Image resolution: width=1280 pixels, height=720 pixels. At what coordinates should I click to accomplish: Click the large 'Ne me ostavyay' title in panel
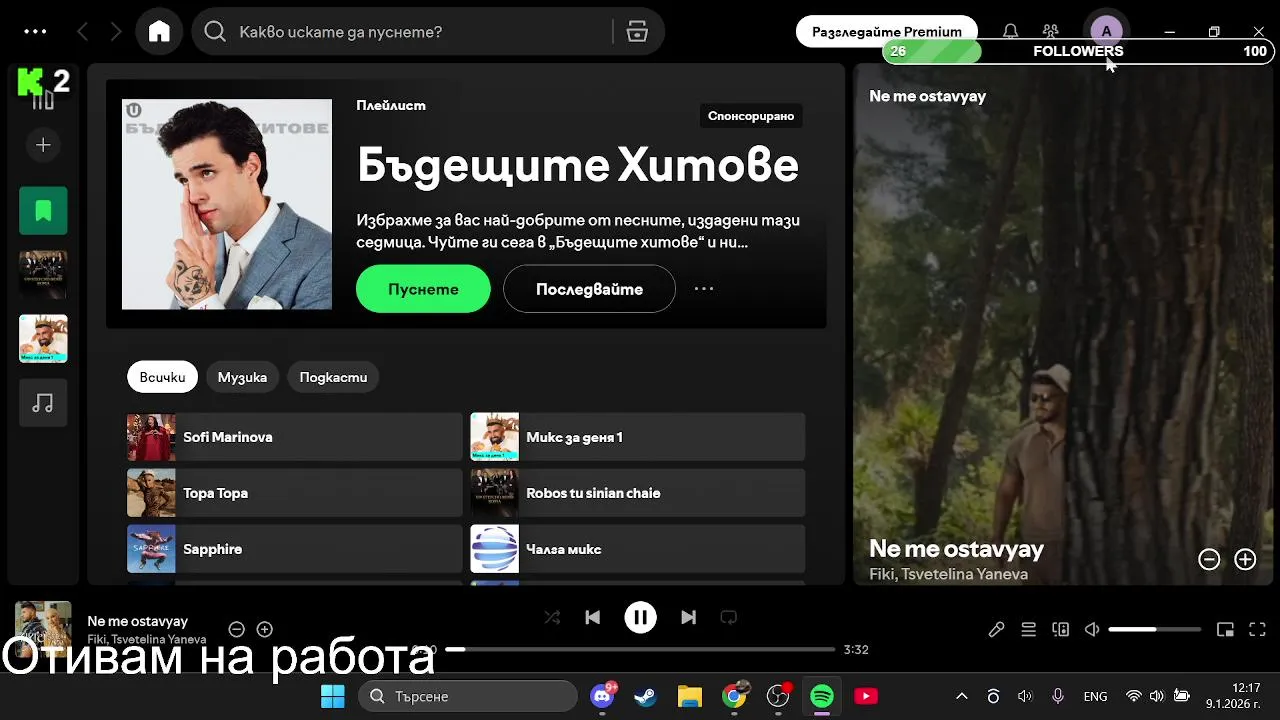(x=956, y=548)
